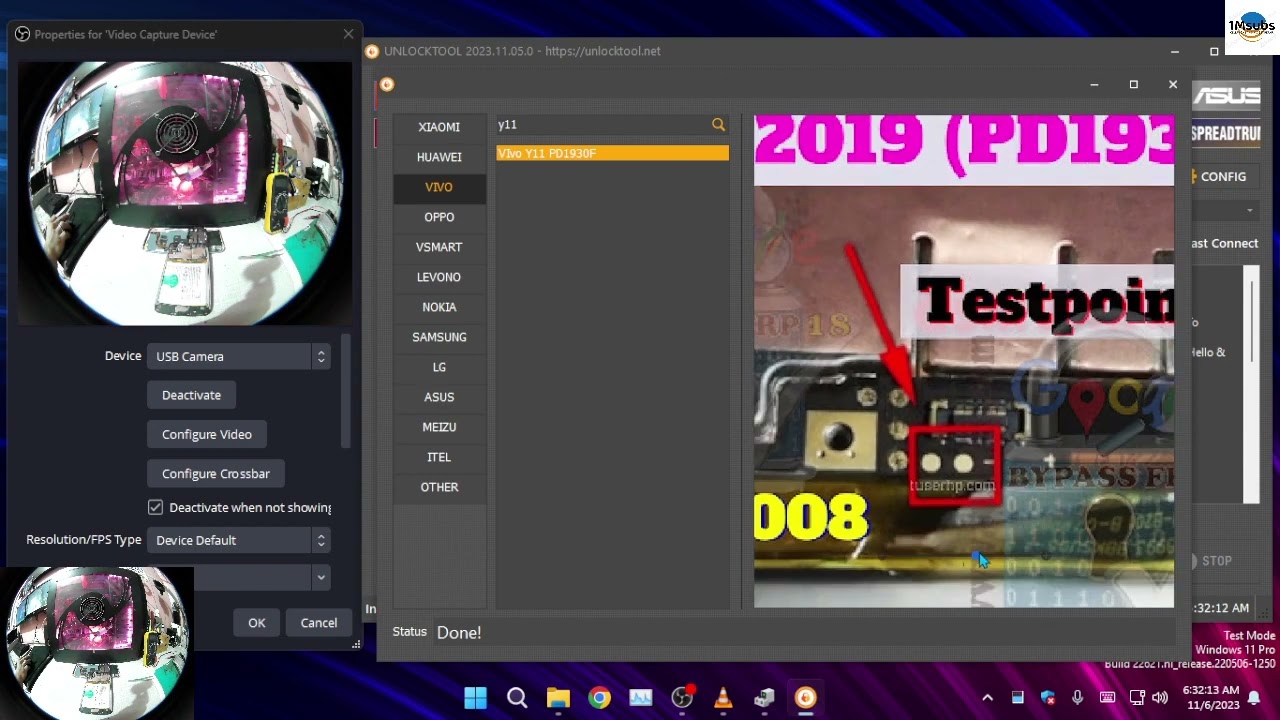Click the Configure Crossbar button

pos(216,473)
